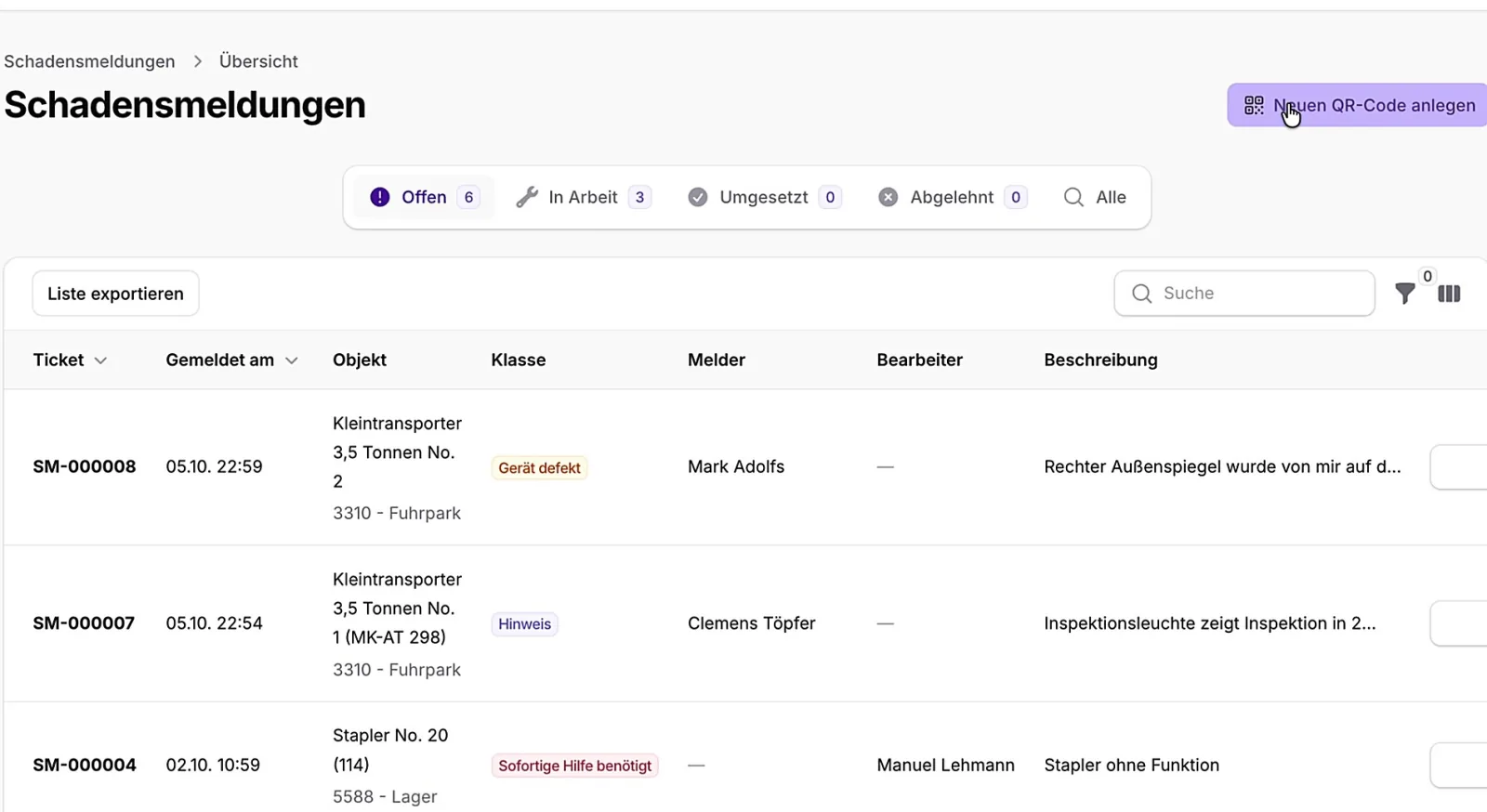The height and width of the screenshot is (812, 1487).
Task: Click the magnifier icon on the Alle tab
Action: (x=1073, y=197)
